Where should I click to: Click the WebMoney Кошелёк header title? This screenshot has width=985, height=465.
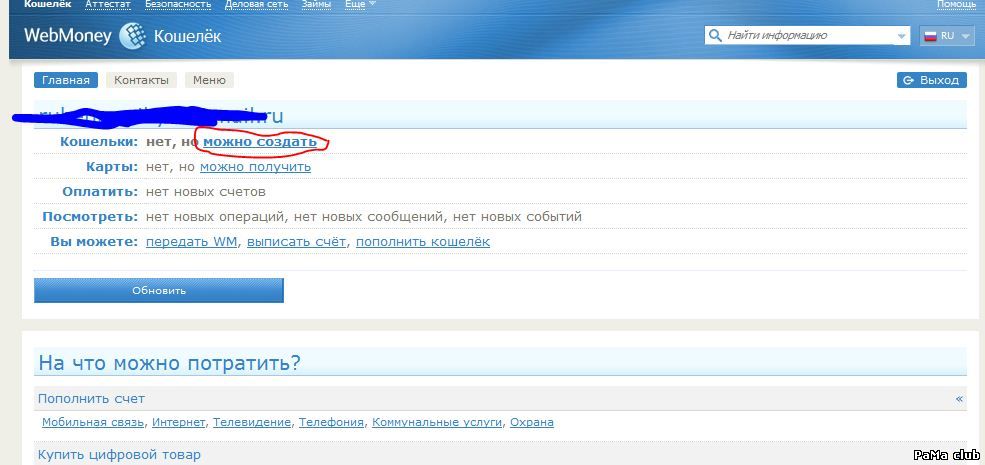[x=122, y=36]
